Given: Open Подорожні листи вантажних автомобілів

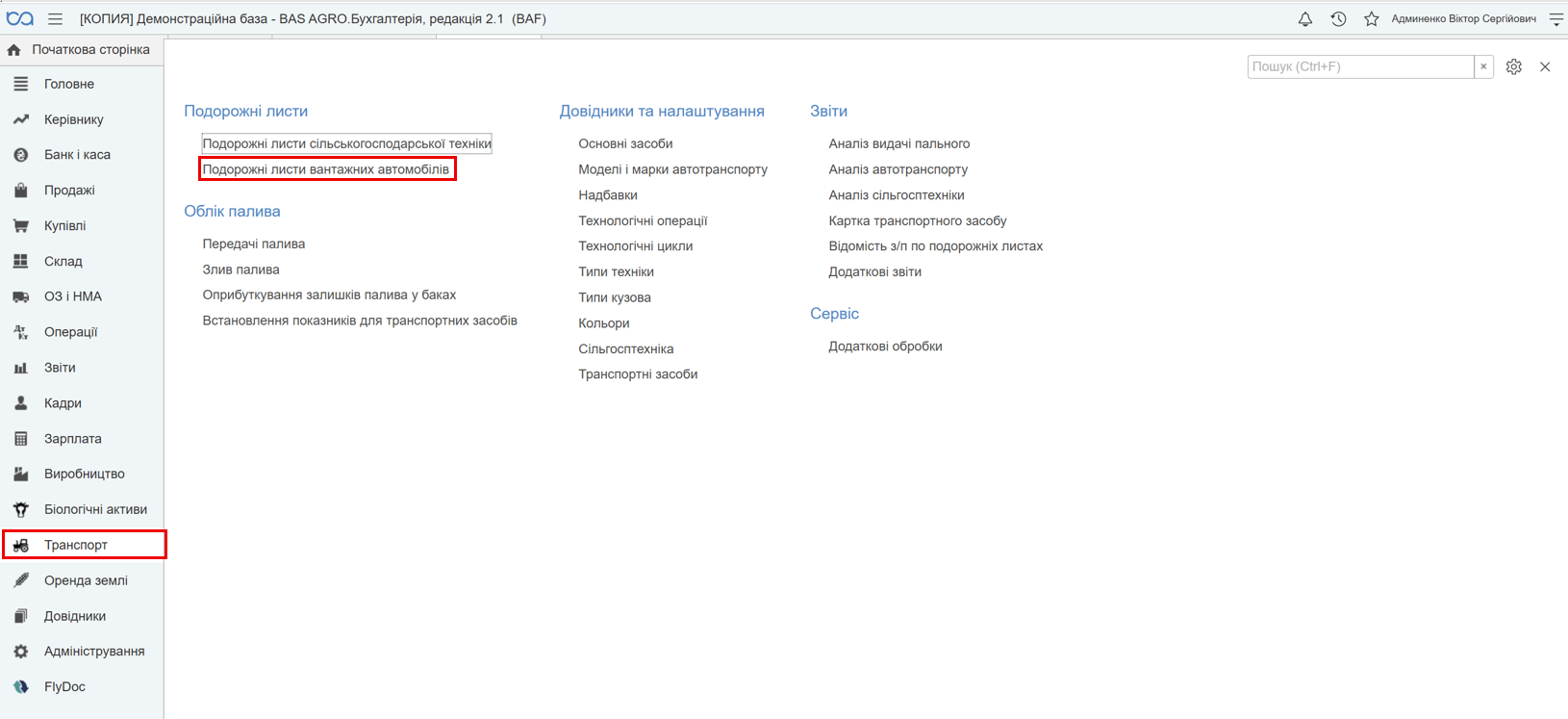Looking at the screenshot, I should click(x=326, y=169).
